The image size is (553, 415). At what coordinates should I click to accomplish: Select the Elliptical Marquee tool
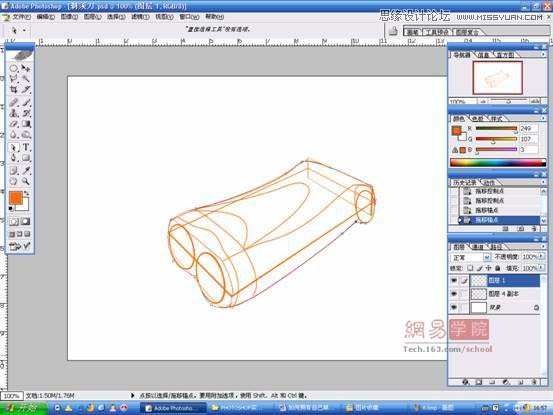[13, 68]
